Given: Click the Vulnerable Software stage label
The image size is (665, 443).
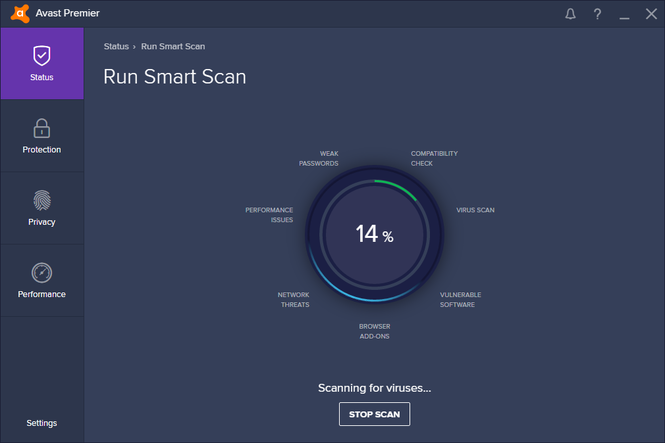Looking at the screenshot, I should tap(460, 299).
